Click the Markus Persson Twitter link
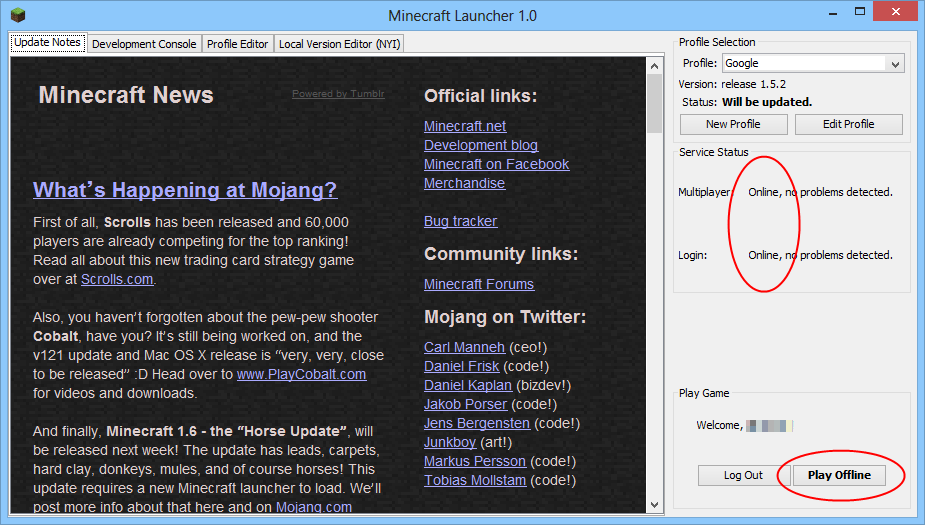Screen dimensions: 925x525 pyautogui.click(x=474, y=461)
